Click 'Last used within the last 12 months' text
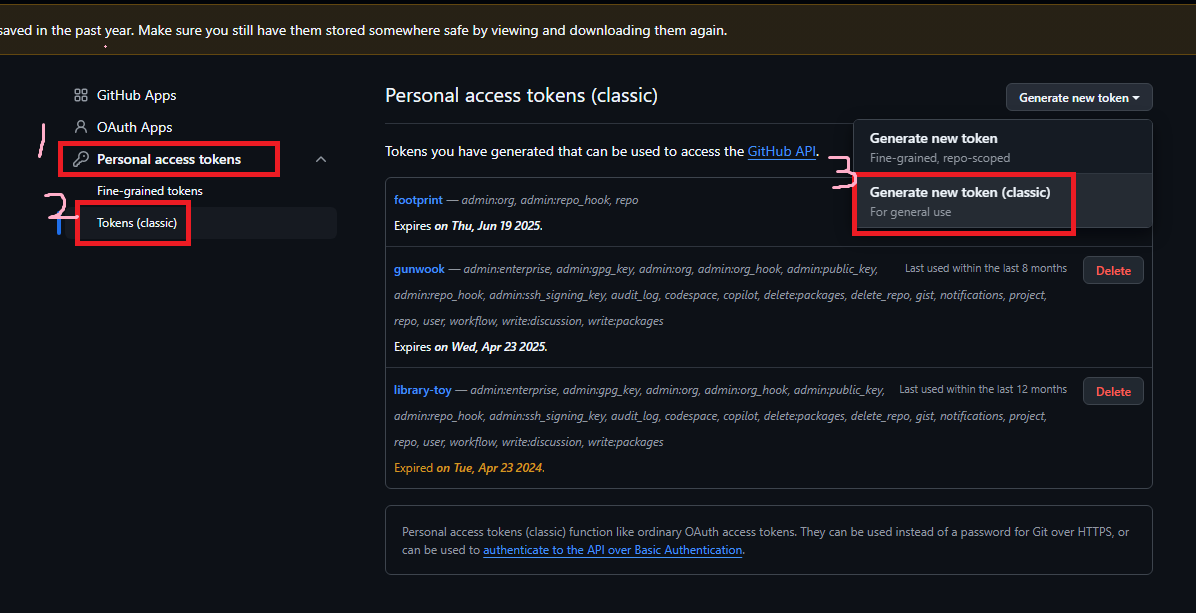 [982, 389]
